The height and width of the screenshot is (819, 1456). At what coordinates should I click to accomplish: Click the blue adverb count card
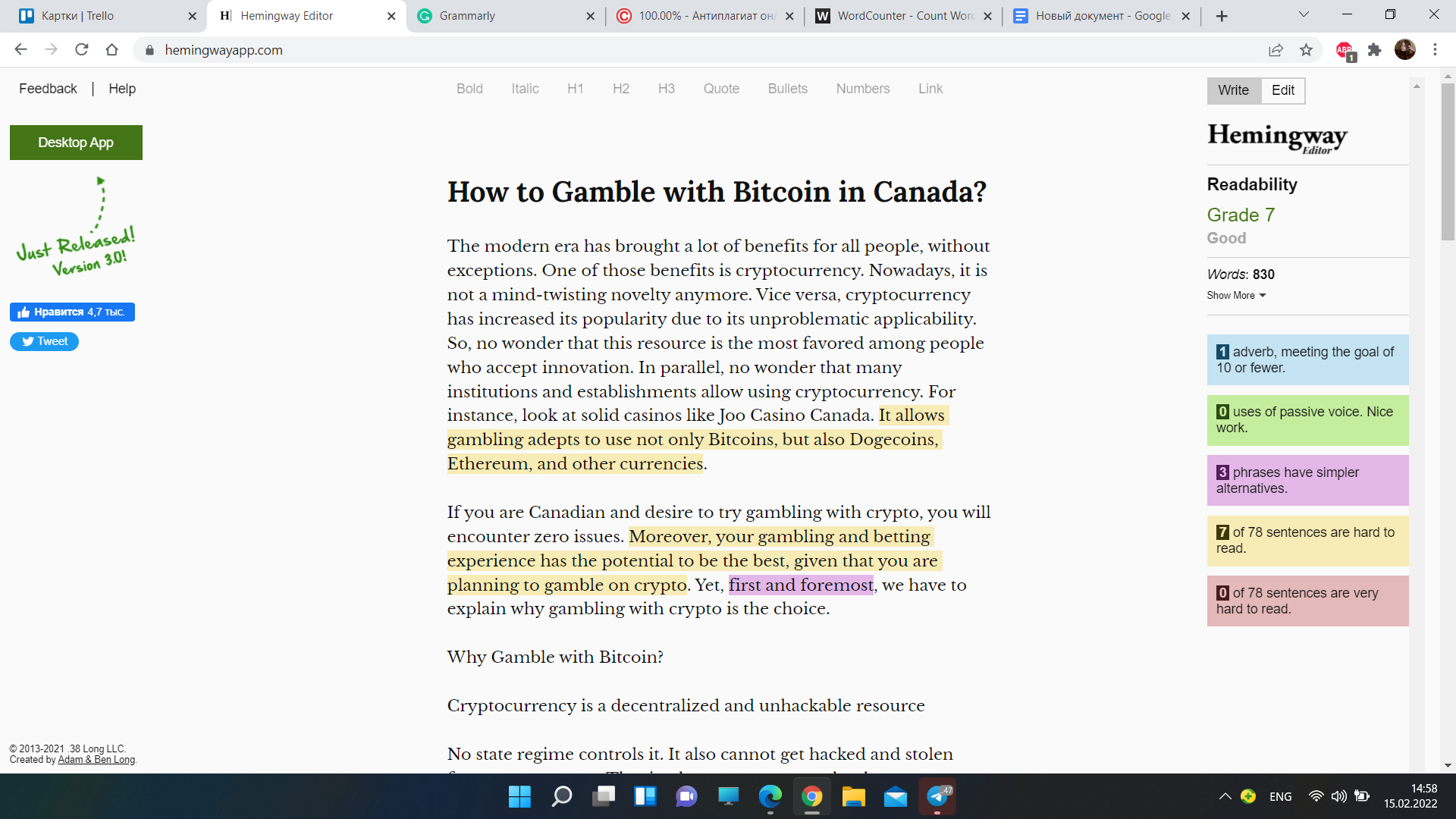click(1307, 359)
